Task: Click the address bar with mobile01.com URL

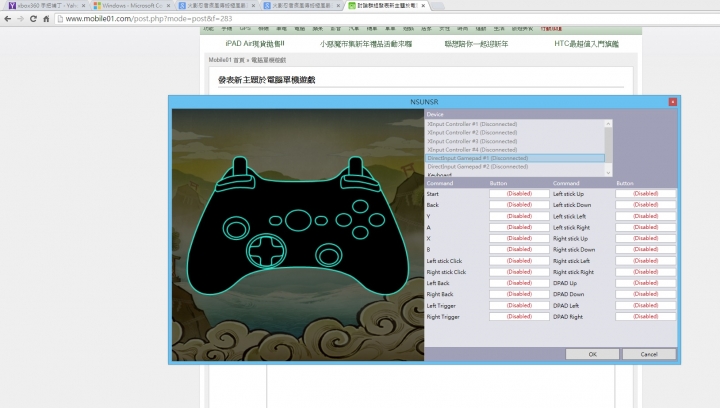Action: [x=386, y=19]
